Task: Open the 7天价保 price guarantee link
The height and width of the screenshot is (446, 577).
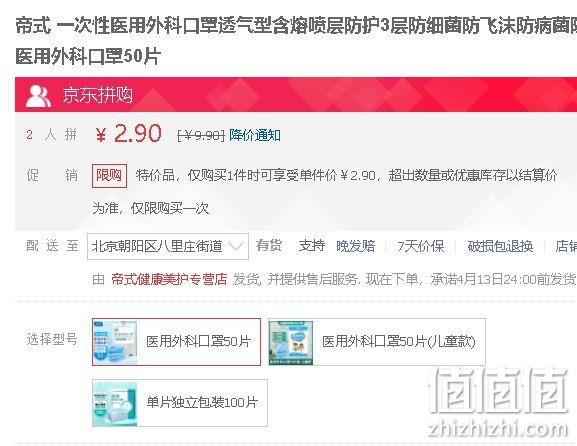Action: [421, 246]
